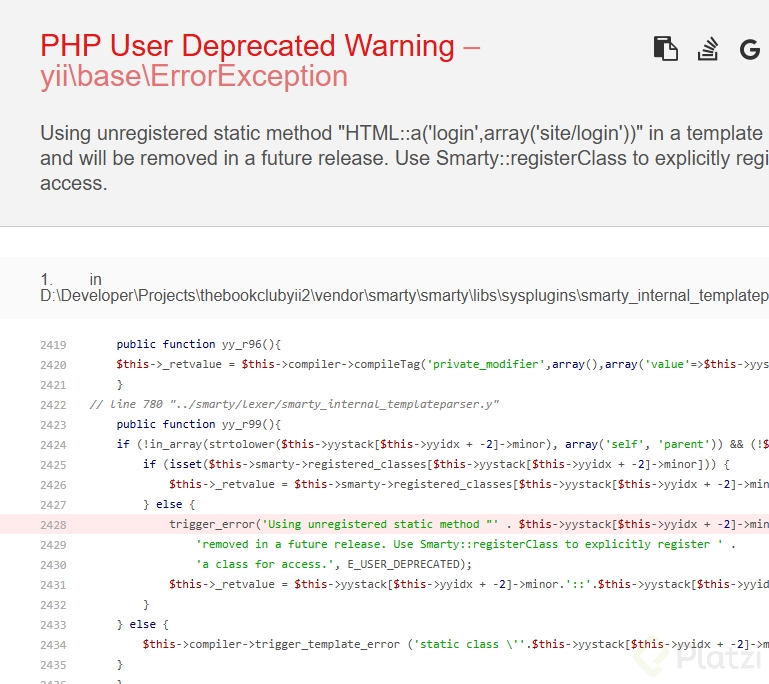
Task: Click line number 2420
Action: pos(53,365)
